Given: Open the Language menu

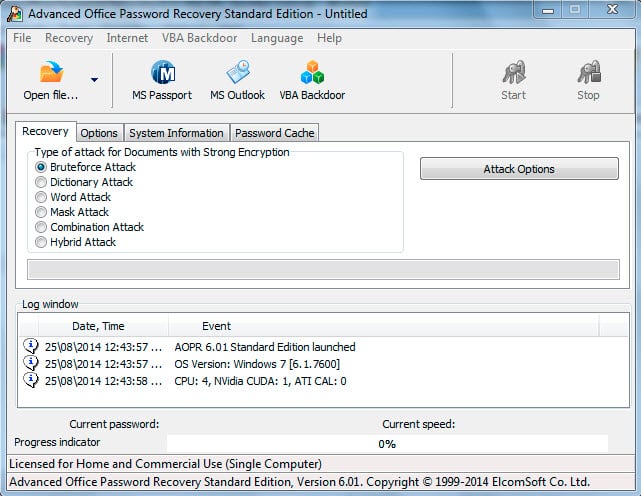Looking at the screenshot, I should (277, 38).
